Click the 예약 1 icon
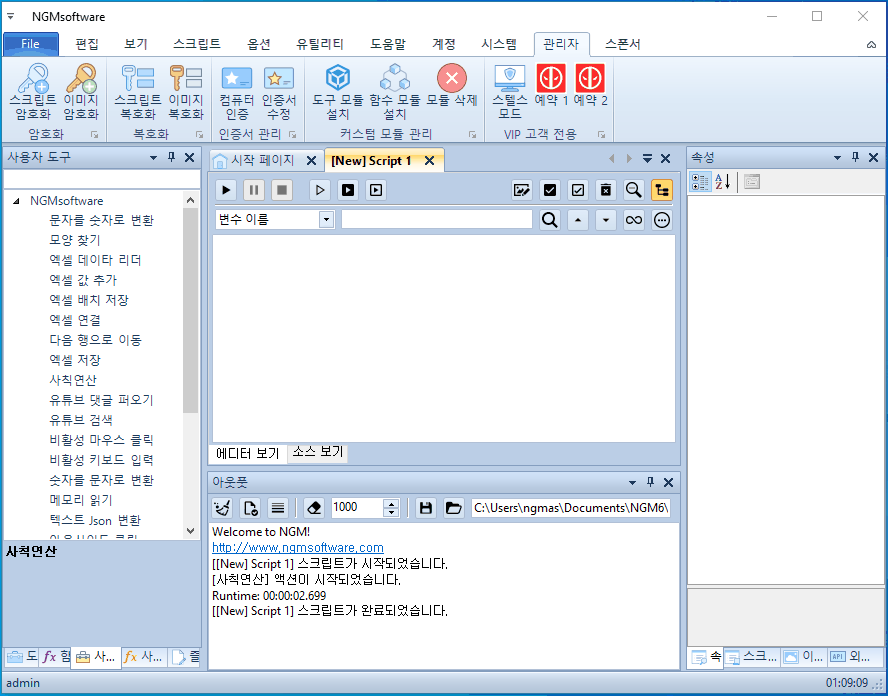Viewport: 888px width, 696px height. (551, 78)
